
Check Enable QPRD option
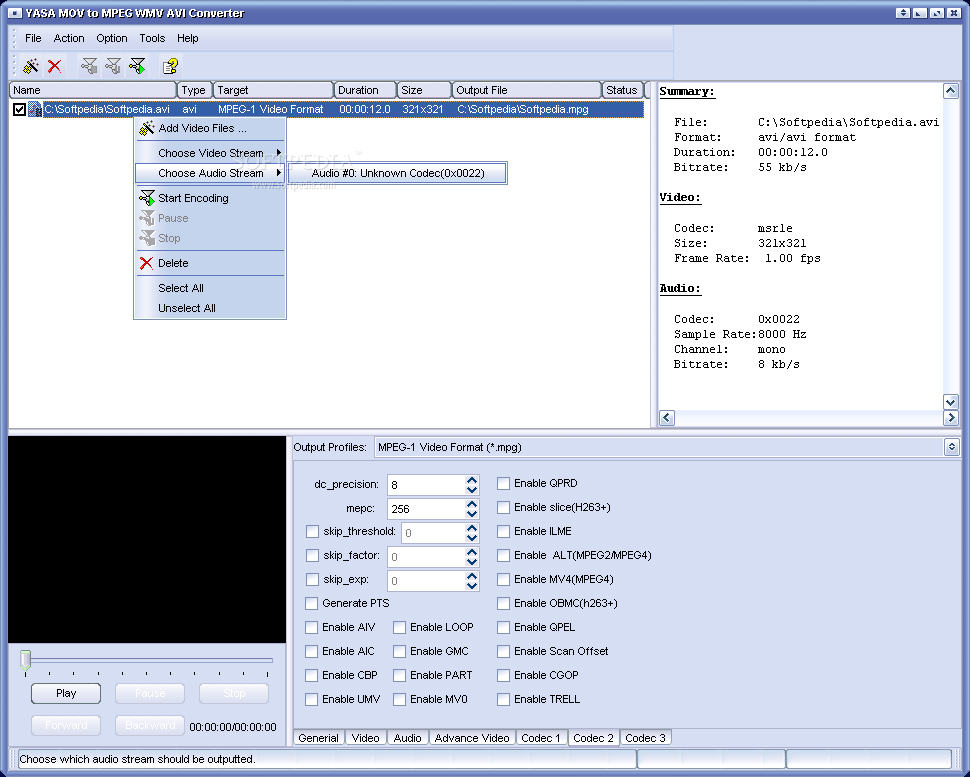pos(503,483)
